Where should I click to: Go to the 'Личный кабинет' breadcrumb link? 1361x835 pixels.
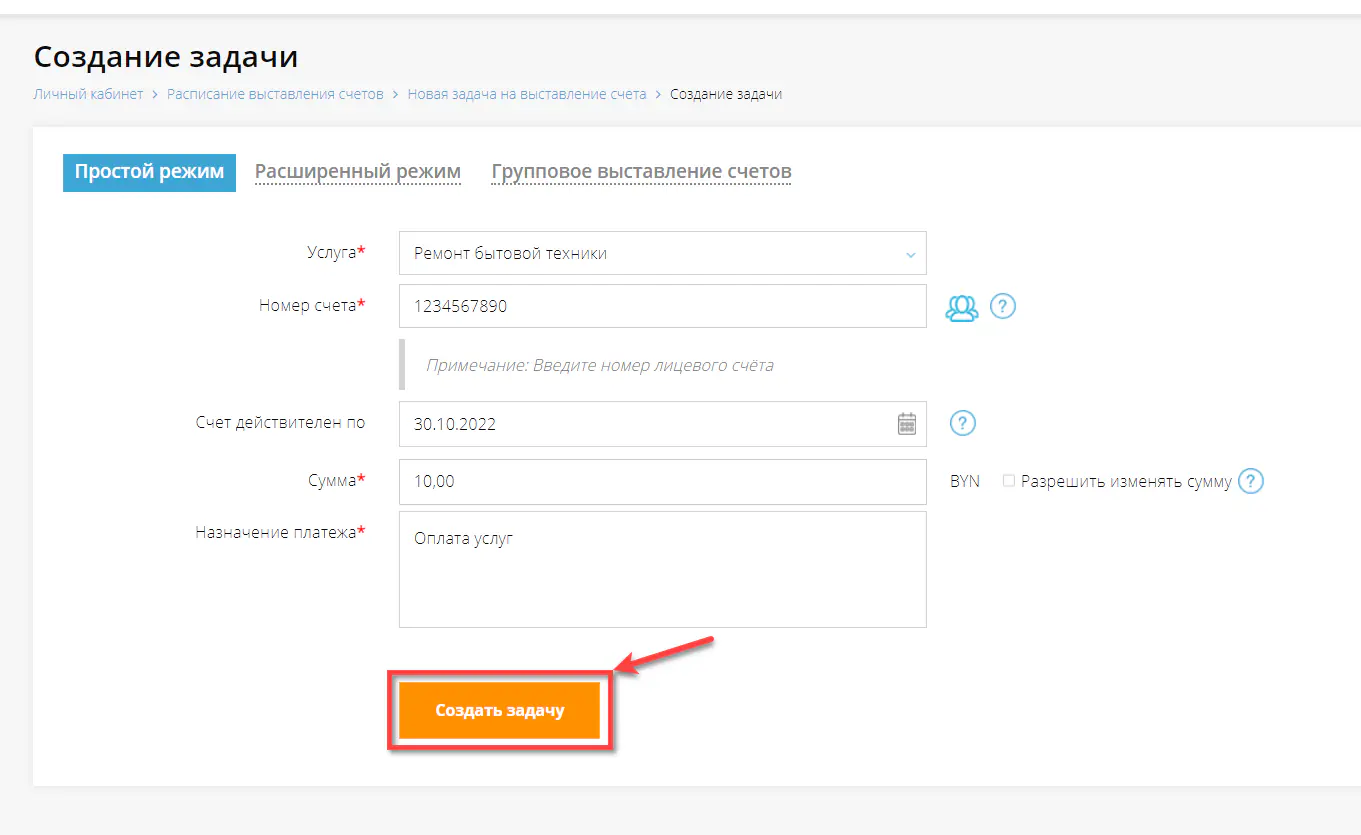89,94
